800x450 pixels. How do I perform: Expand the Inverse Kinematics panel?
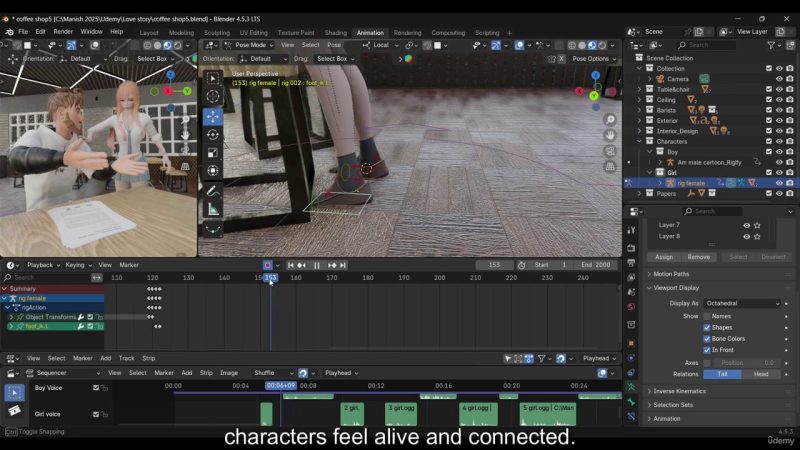[680, 391]
